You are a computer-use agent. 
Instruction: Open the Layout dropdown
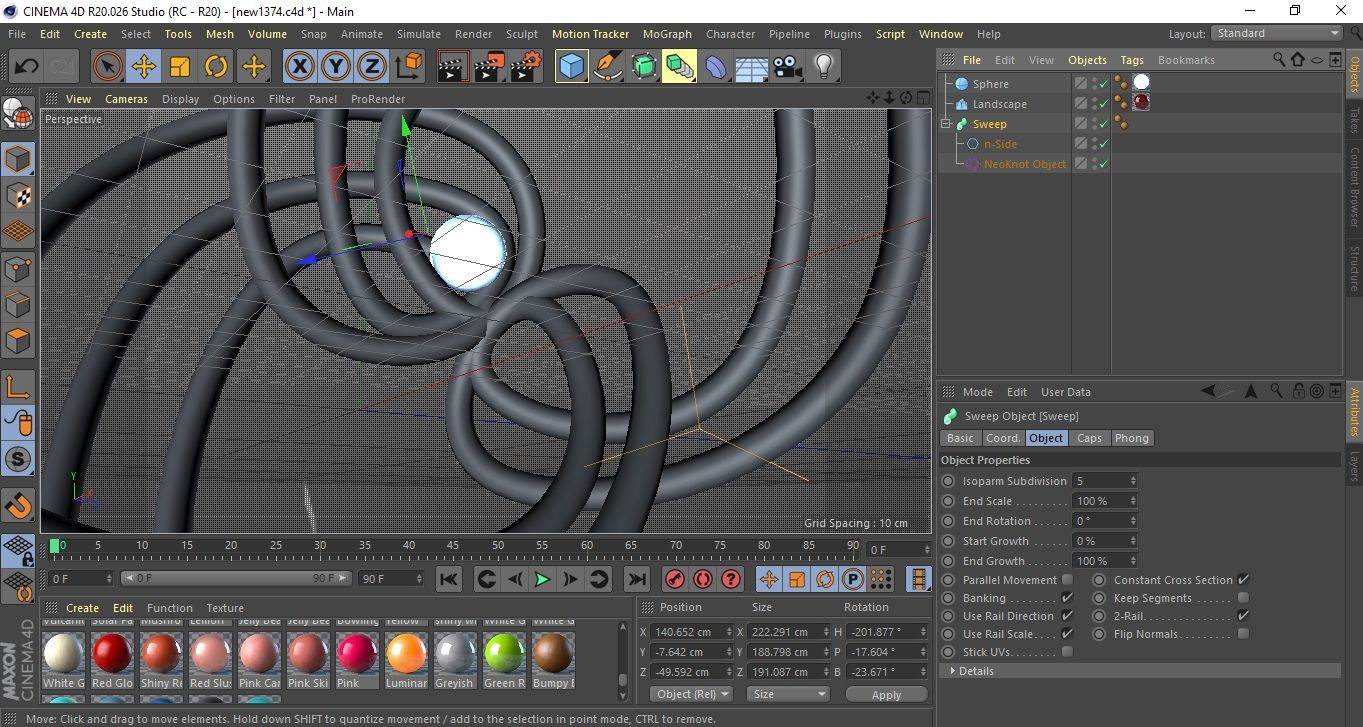click(1276, 33)
